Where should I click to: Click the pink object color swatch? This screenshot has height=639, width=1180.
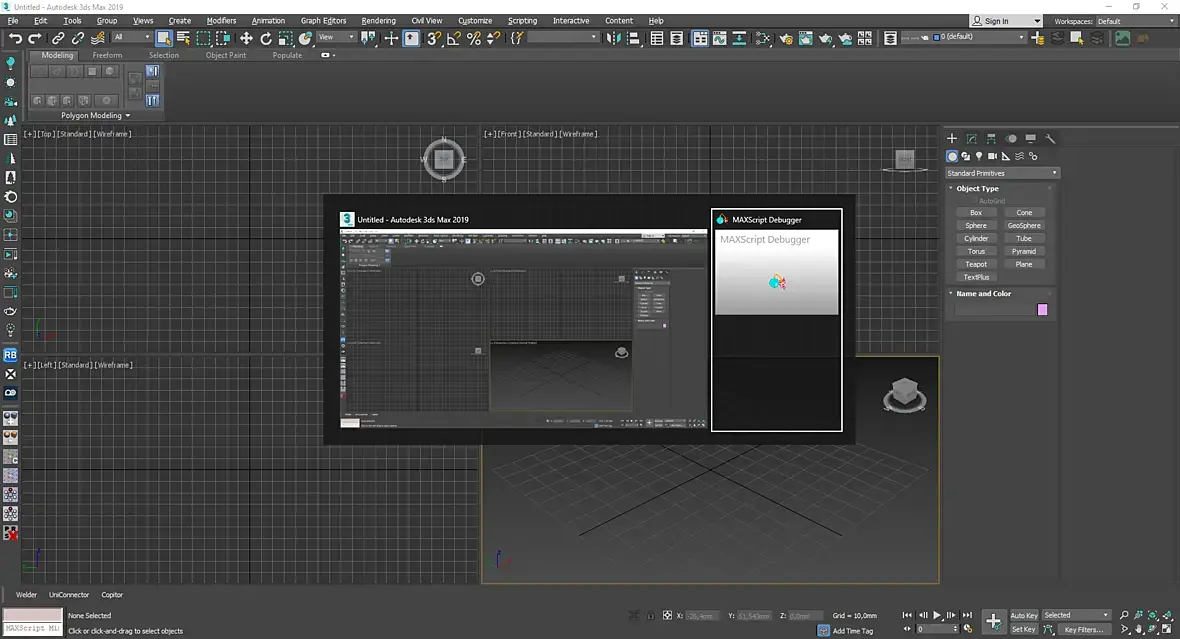click(1043, 310)
